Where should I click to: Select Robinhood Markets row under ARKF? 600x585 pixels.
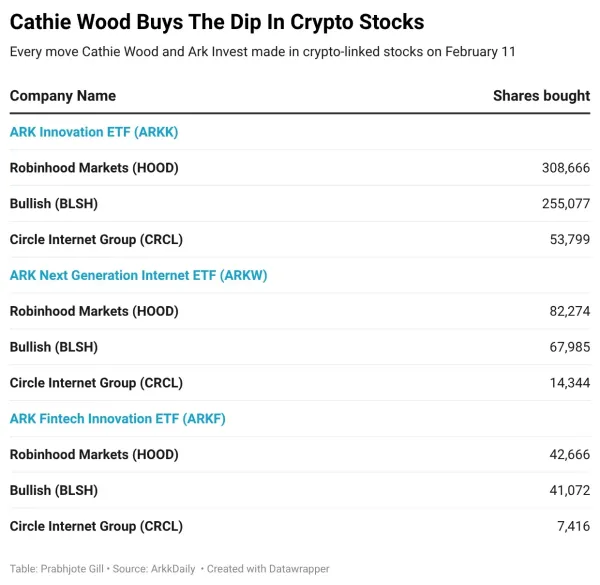[x=94, y=455]
